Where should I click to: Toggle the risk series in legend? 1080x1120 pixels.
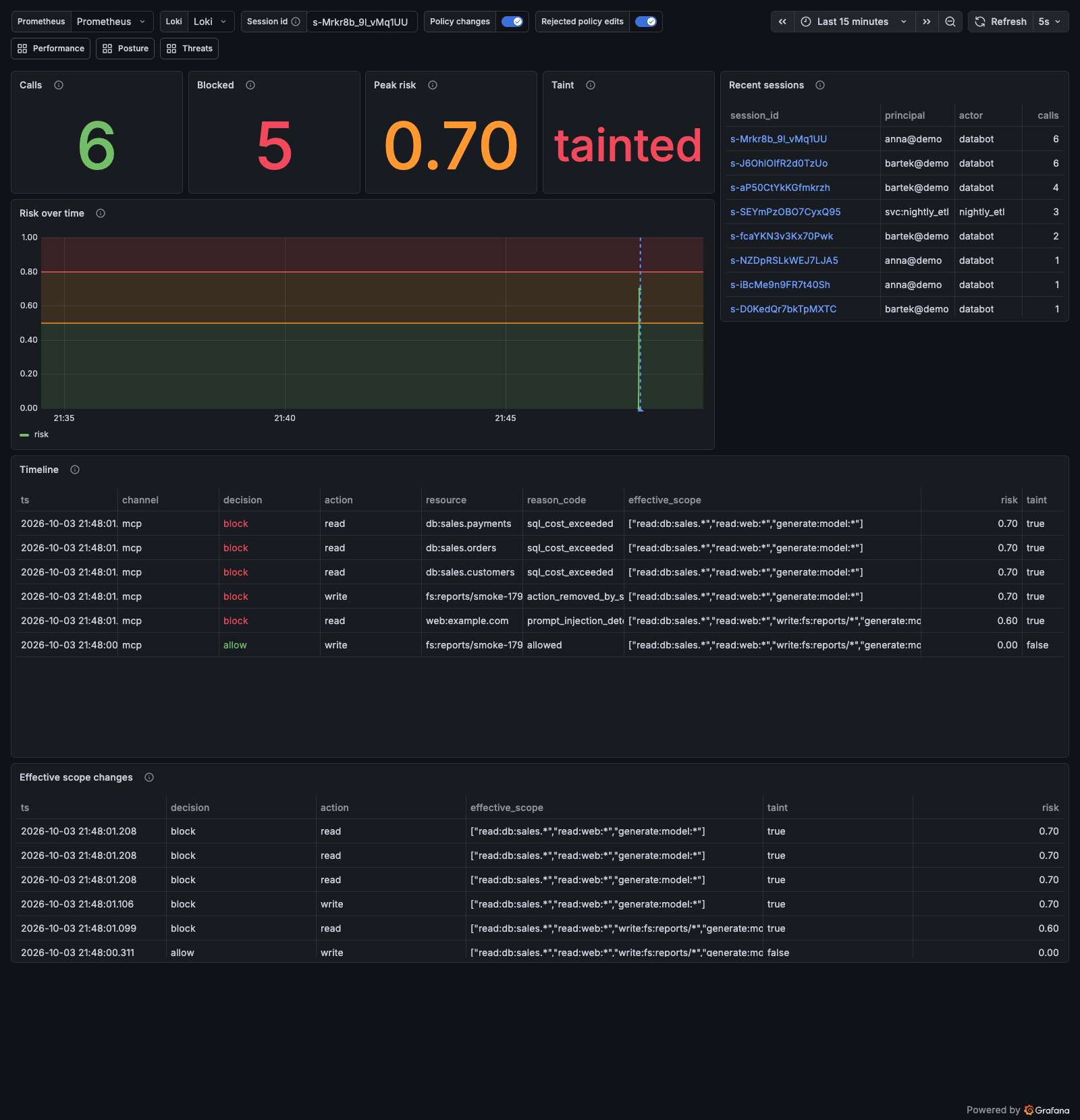tap(41, 435)
